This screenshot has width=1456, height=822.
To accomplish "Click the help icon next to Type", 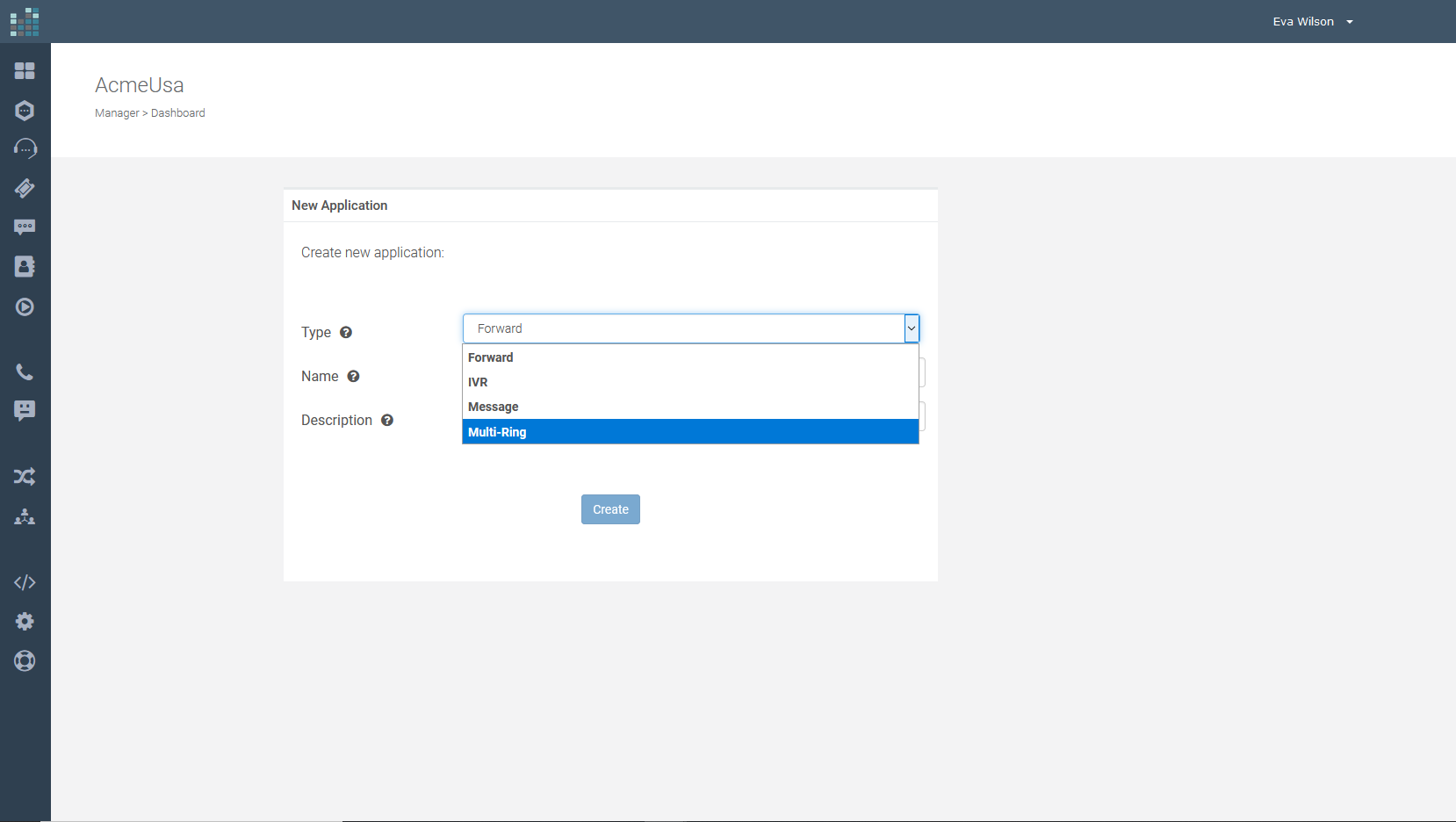I will [346, 332].
